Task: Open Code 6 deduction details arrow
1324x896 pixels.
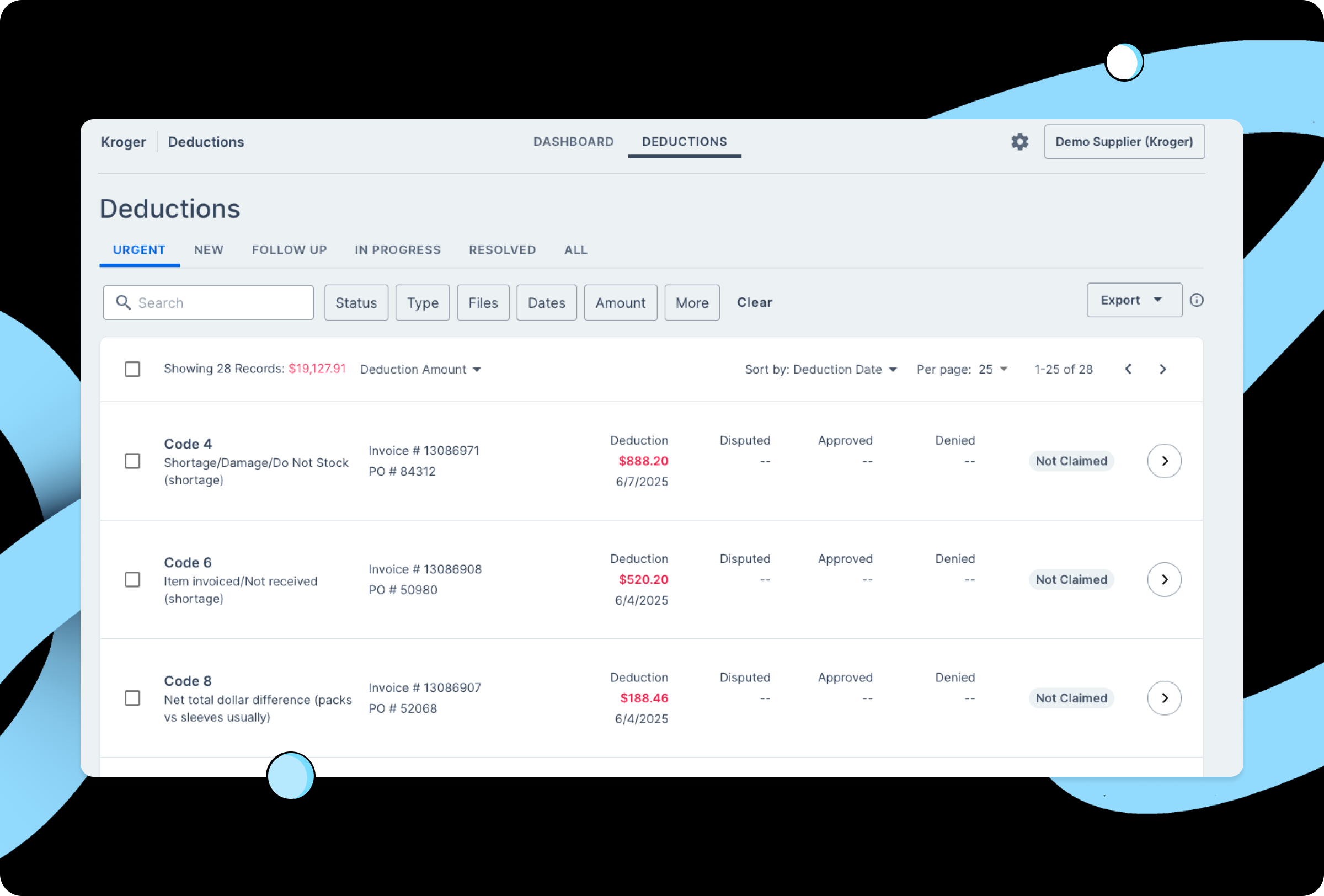Action: [x=1163, y=579]
